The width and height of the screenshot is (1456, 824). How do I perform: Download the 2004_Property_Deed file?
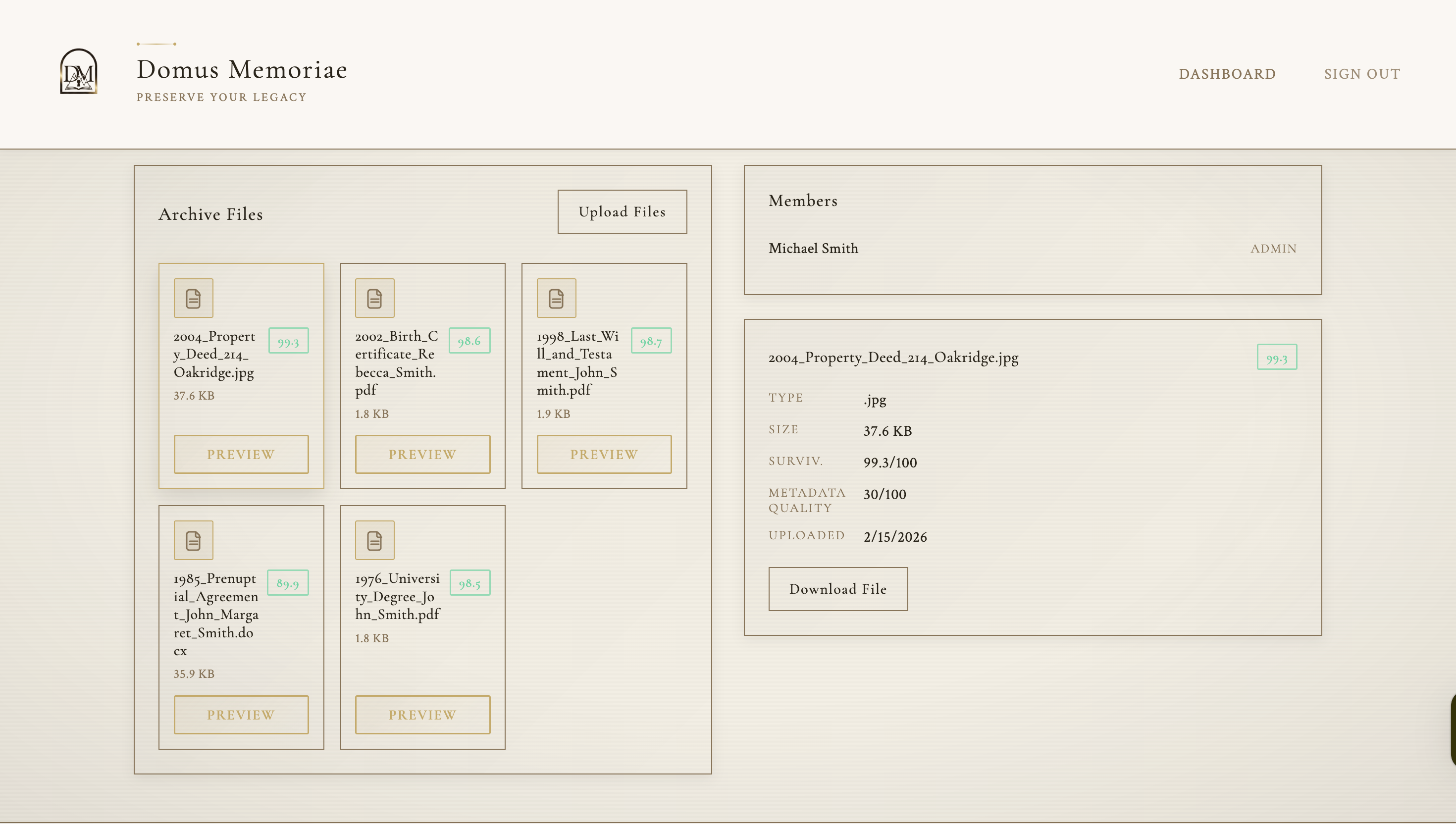(x=837, y=589)
